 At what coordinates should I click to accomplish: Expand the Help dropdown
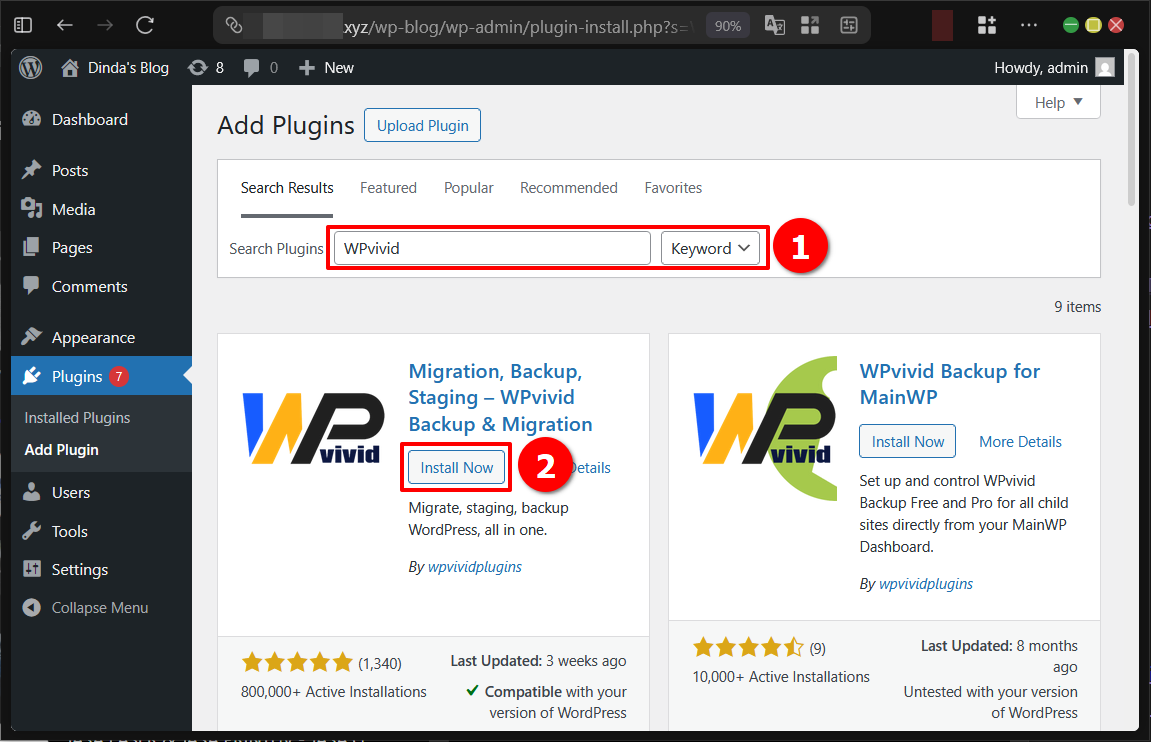tap(1057, 101)
